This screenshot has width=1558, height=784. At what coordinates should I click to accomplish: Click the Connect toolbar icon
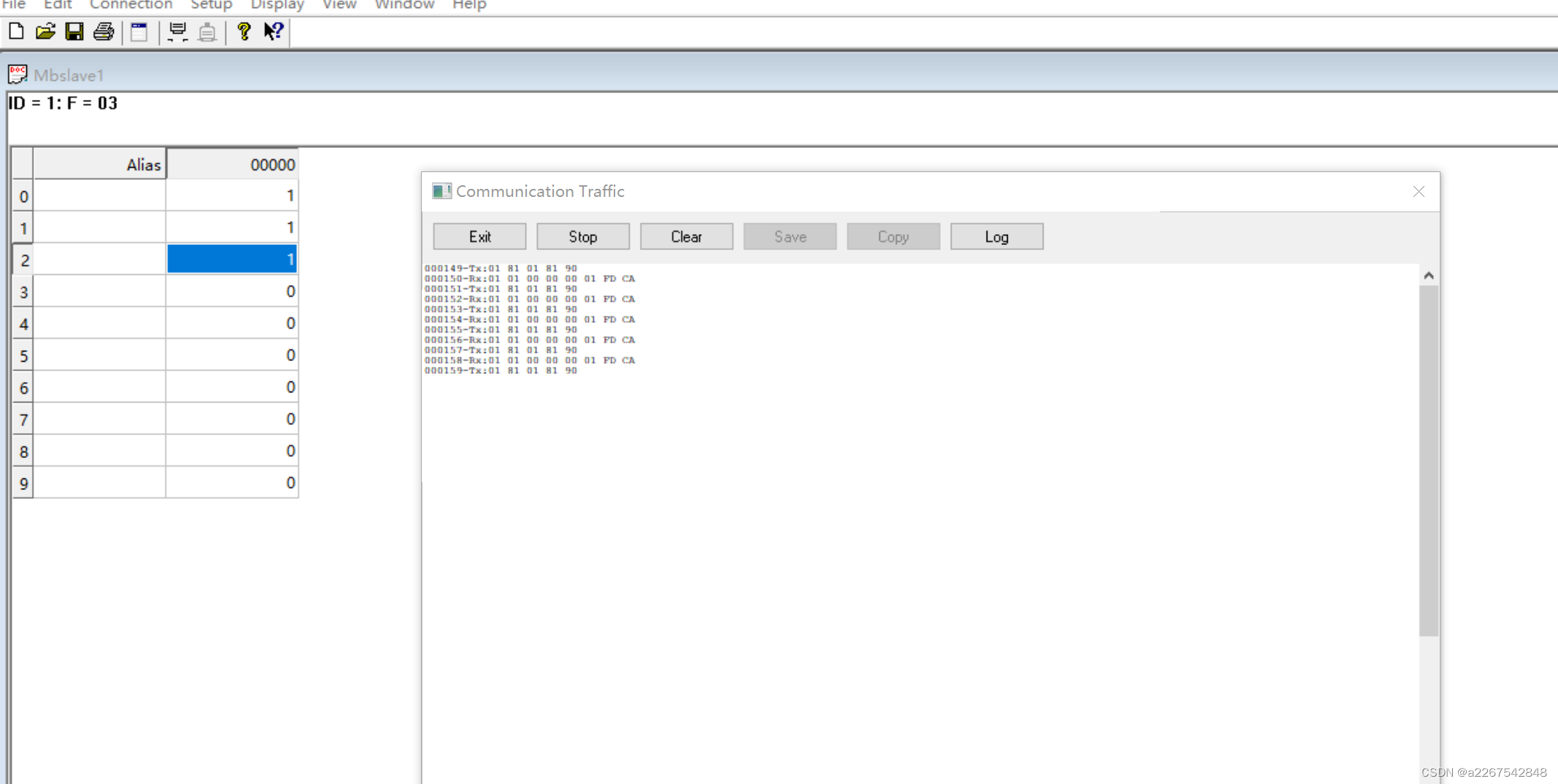click(x=177, y=31)
